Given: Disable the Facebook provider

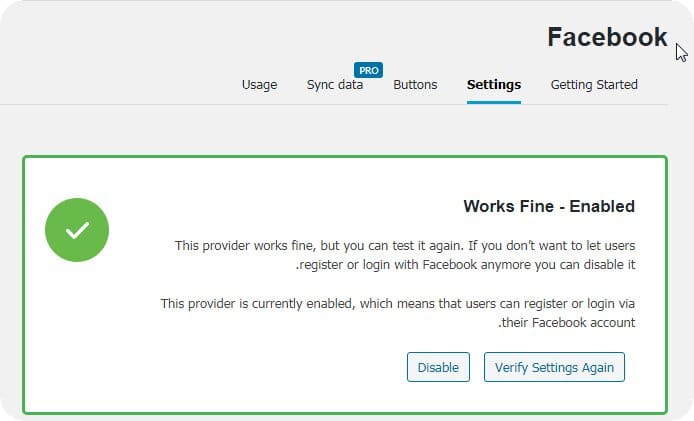Looking at the screenshot, I should [438, 367].
